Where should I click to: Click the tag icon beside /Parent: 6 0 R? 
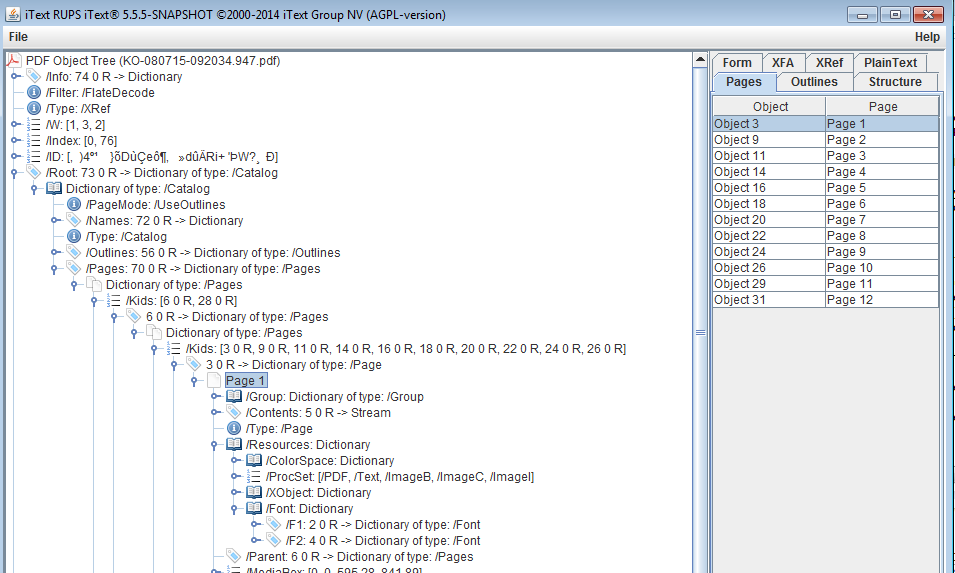234,556
